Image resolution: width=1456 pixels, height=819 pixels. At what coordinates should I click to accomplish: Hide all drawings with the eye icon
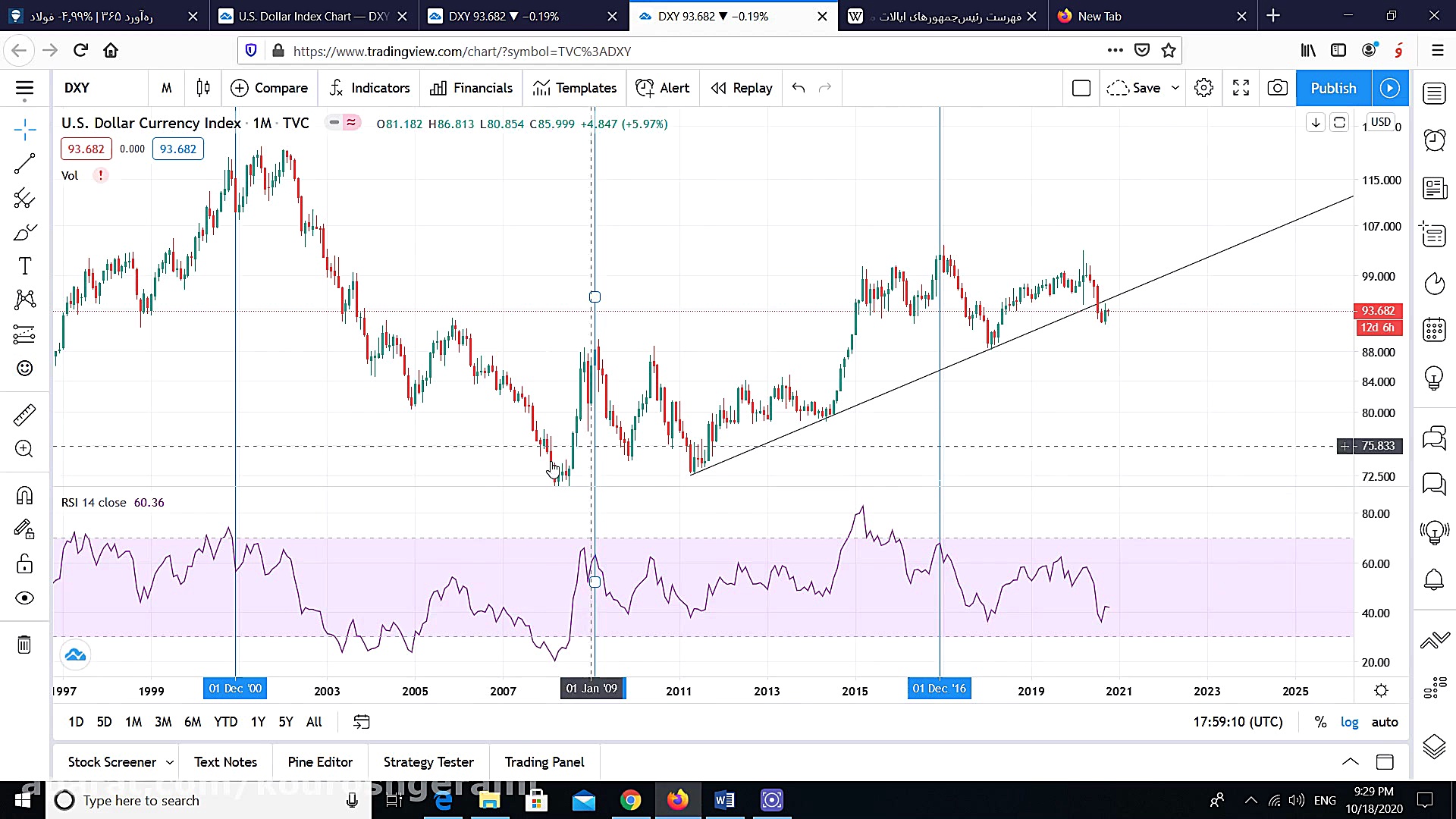point(24,598)
